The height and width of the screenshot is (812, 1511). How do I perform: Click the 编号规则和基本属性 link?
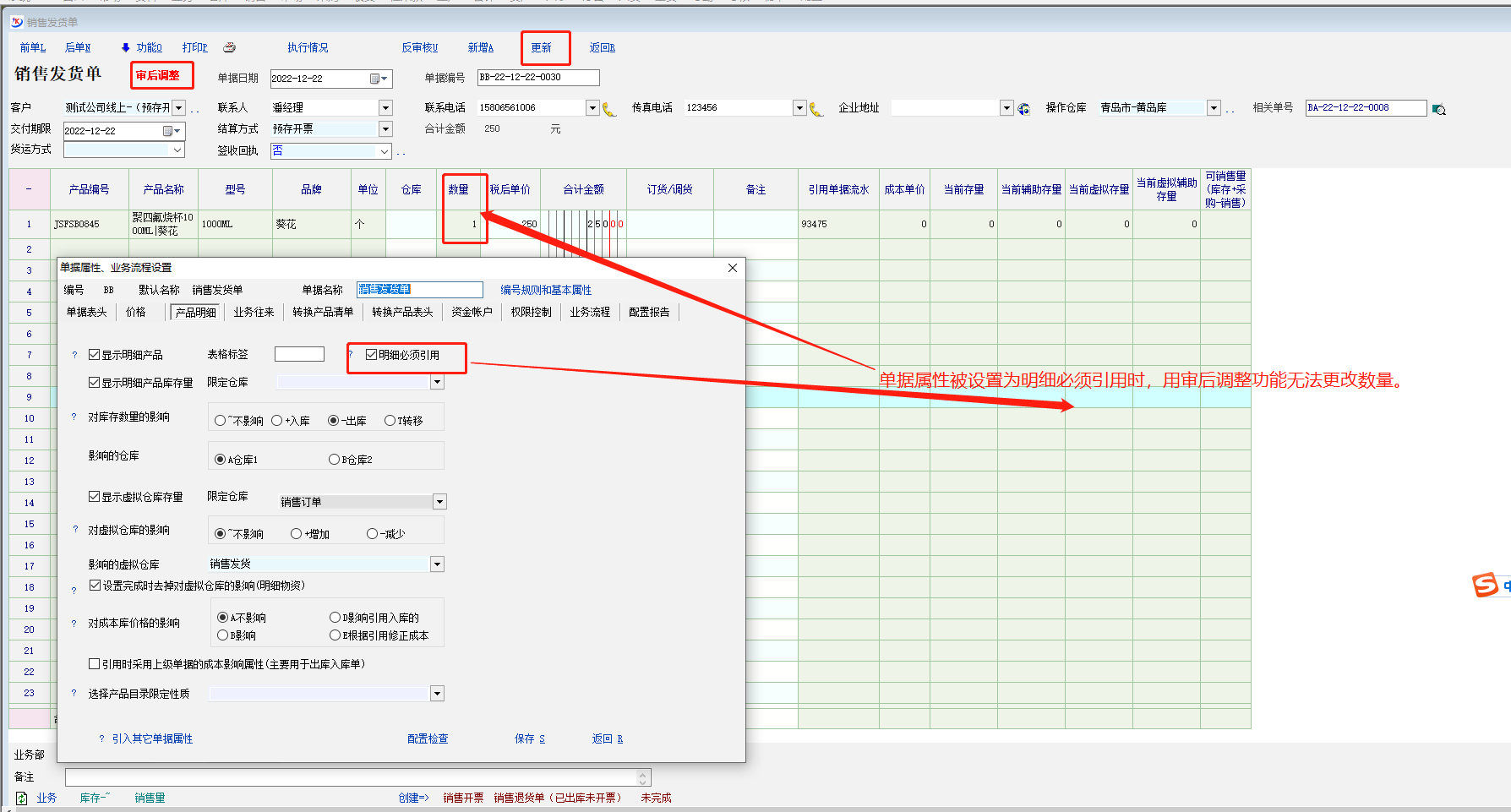click(546, 291)
